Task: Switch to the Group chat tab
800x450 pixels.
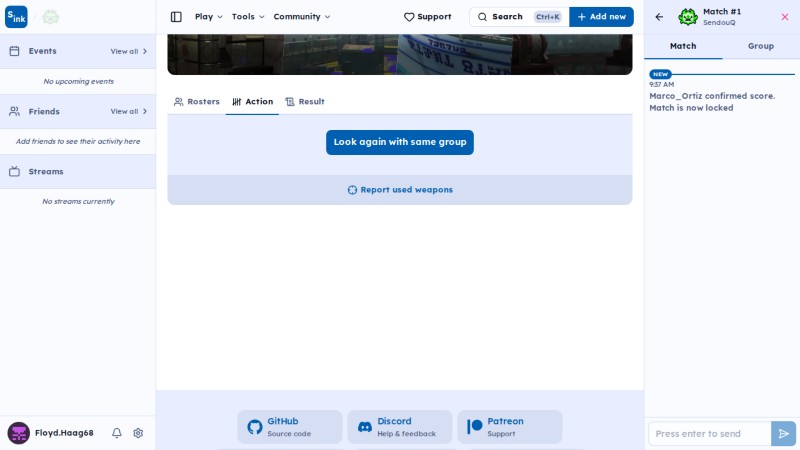Action: coord(761,46)
